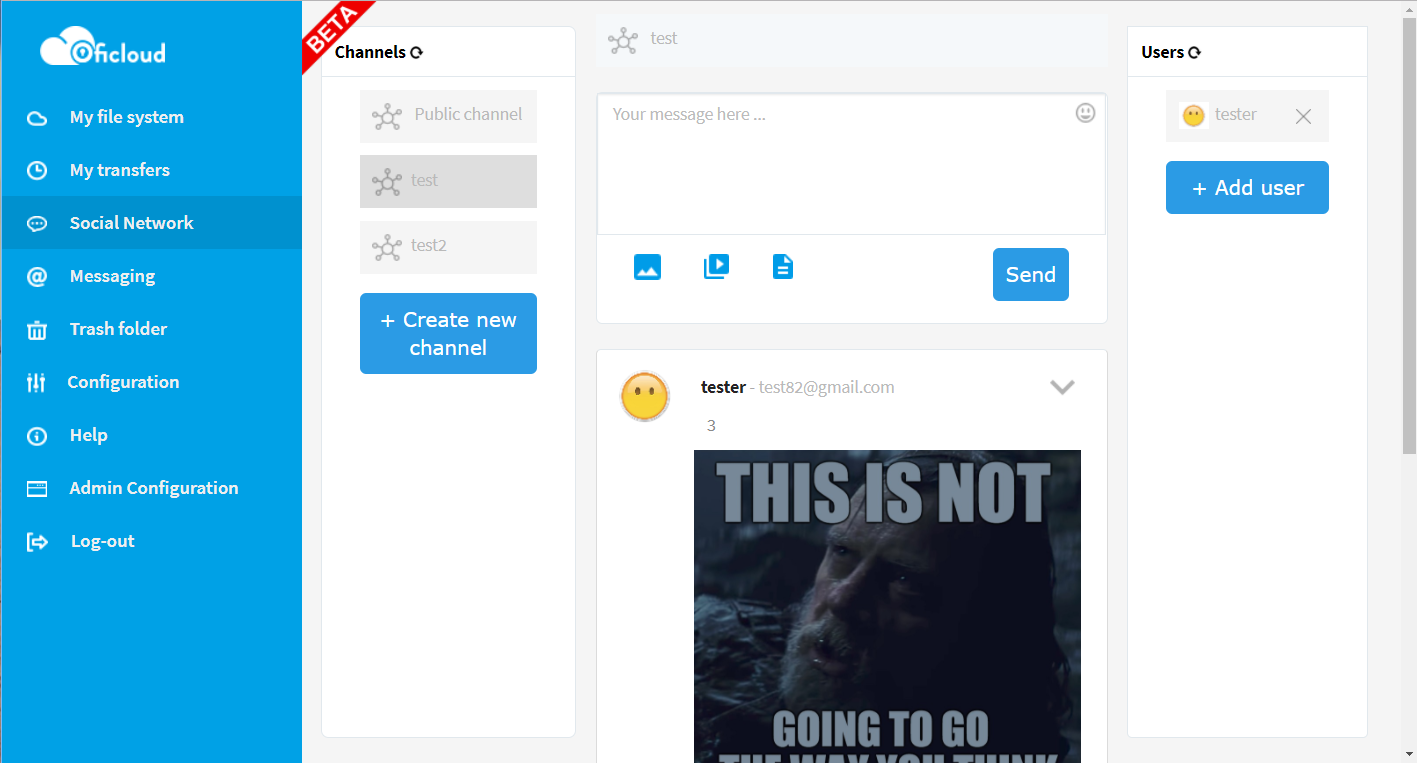Remove tester from the channel users
Image resolution: width=1417 pixels, height=763 pixels.
coord(1303,116)
